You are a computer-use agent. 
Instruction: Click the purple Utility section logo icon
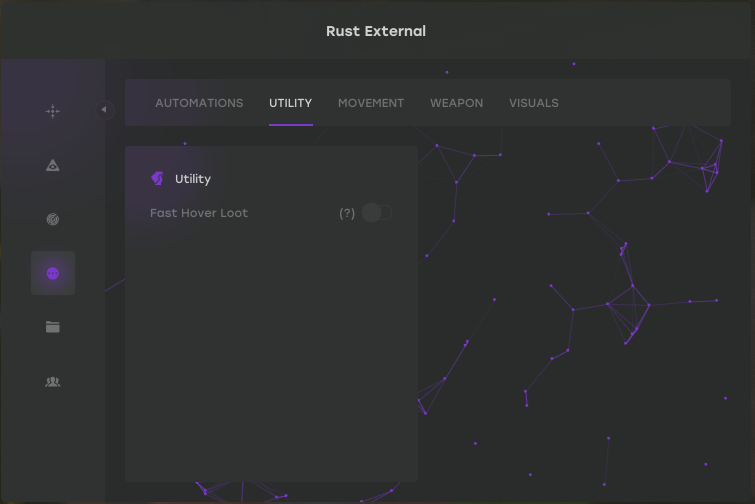157,179
